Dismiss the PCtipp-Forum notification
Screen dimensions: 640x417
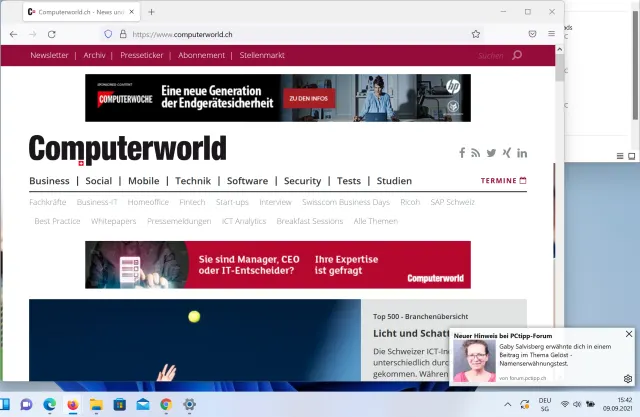(629, 334)
